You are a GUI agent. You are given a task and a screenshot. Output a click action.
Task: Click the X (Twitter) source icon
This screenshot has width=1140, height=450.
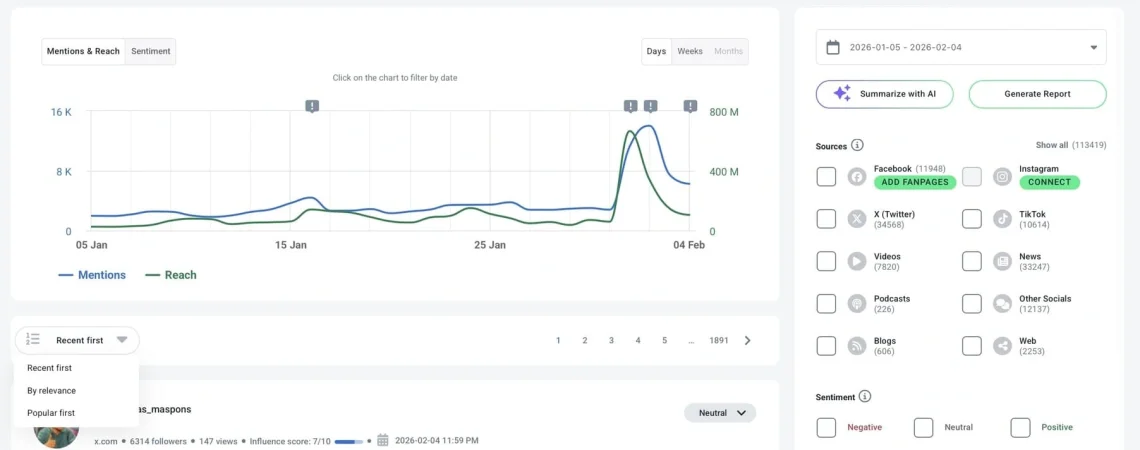point(857,219)
